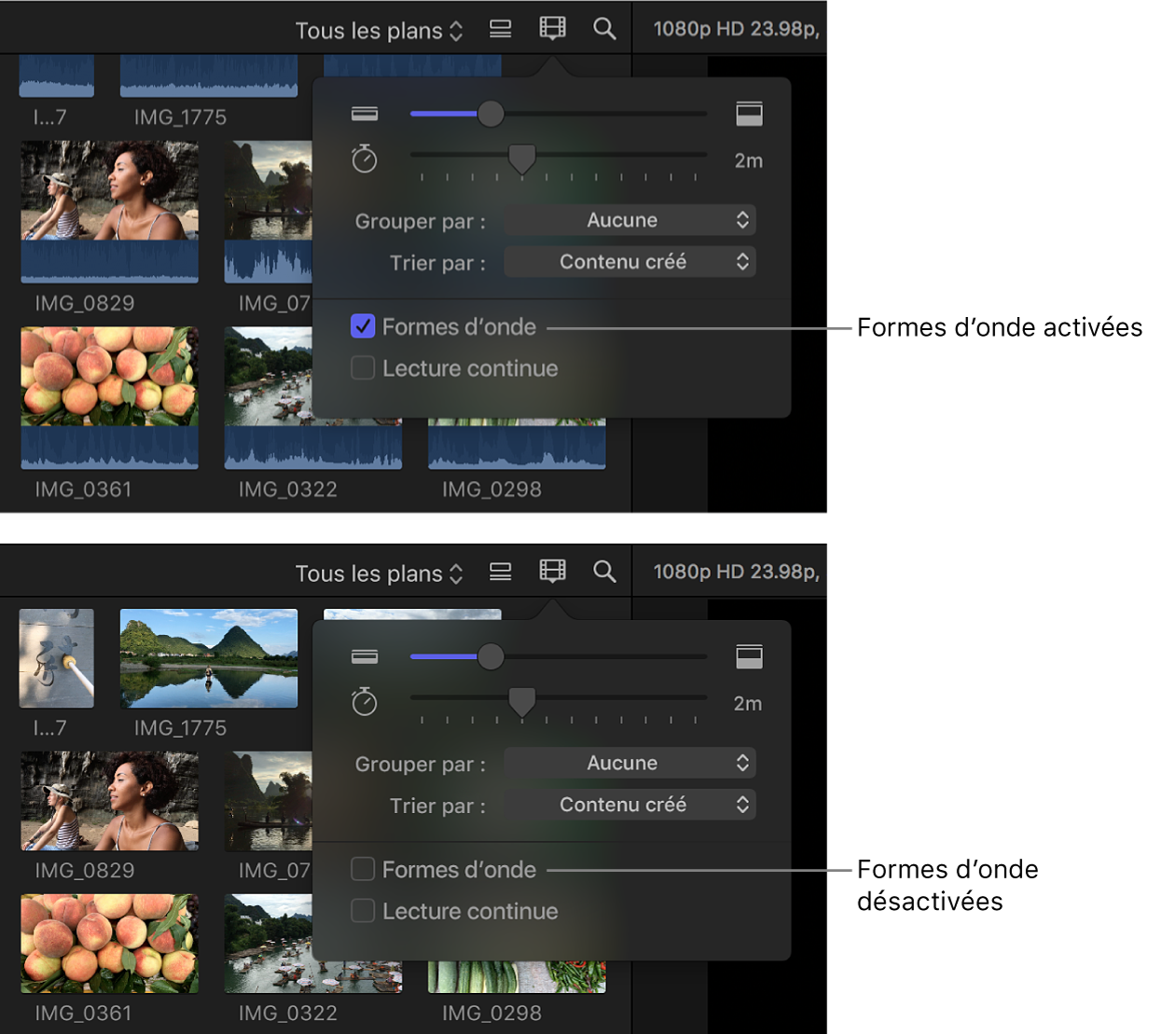Viewport: 1176px width, 1034px height.
Task: Select IMG_0298 waveform clip in top browser
Action: (x=517, y=444)
